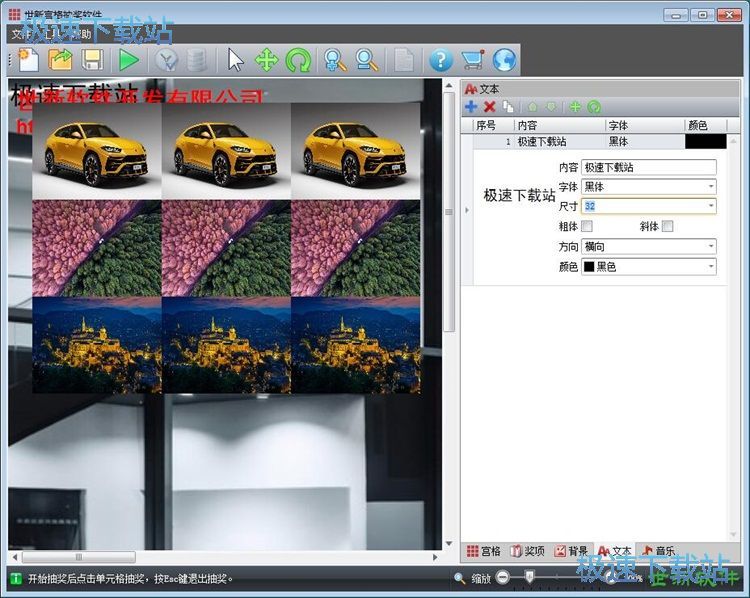
Task: Switch to the 背景 tab
Action: (x=571, y=551)
